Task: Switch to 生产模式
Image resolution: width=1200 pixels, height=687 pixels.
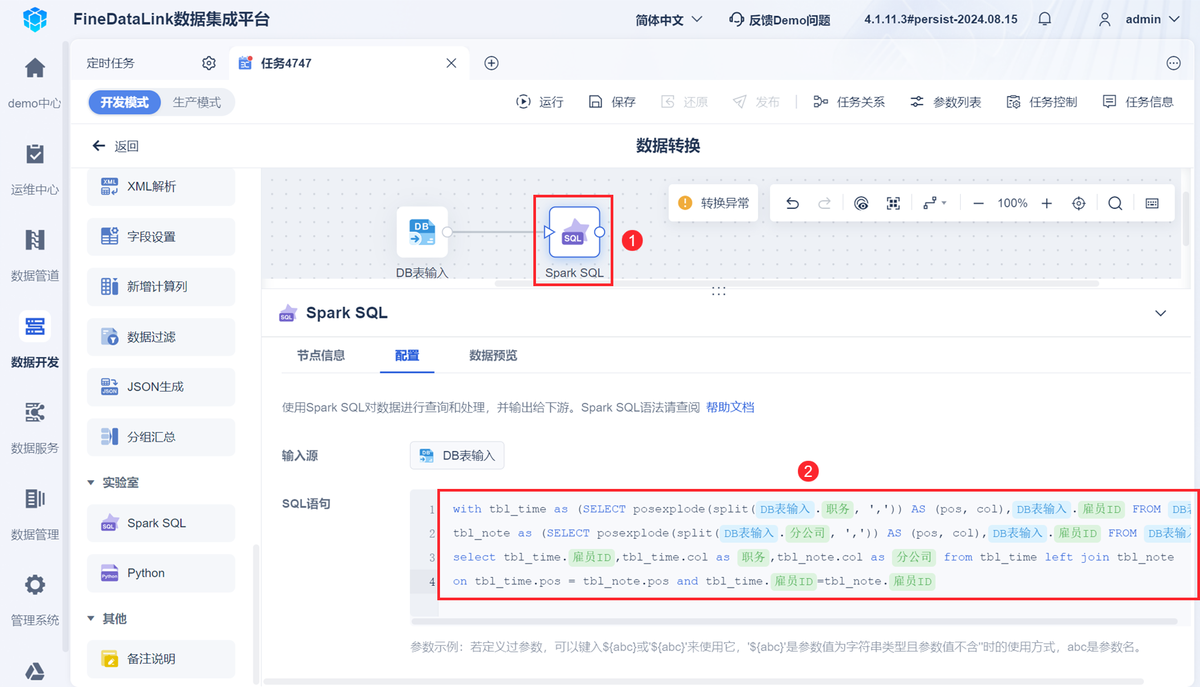Action: tap(197, 102)
